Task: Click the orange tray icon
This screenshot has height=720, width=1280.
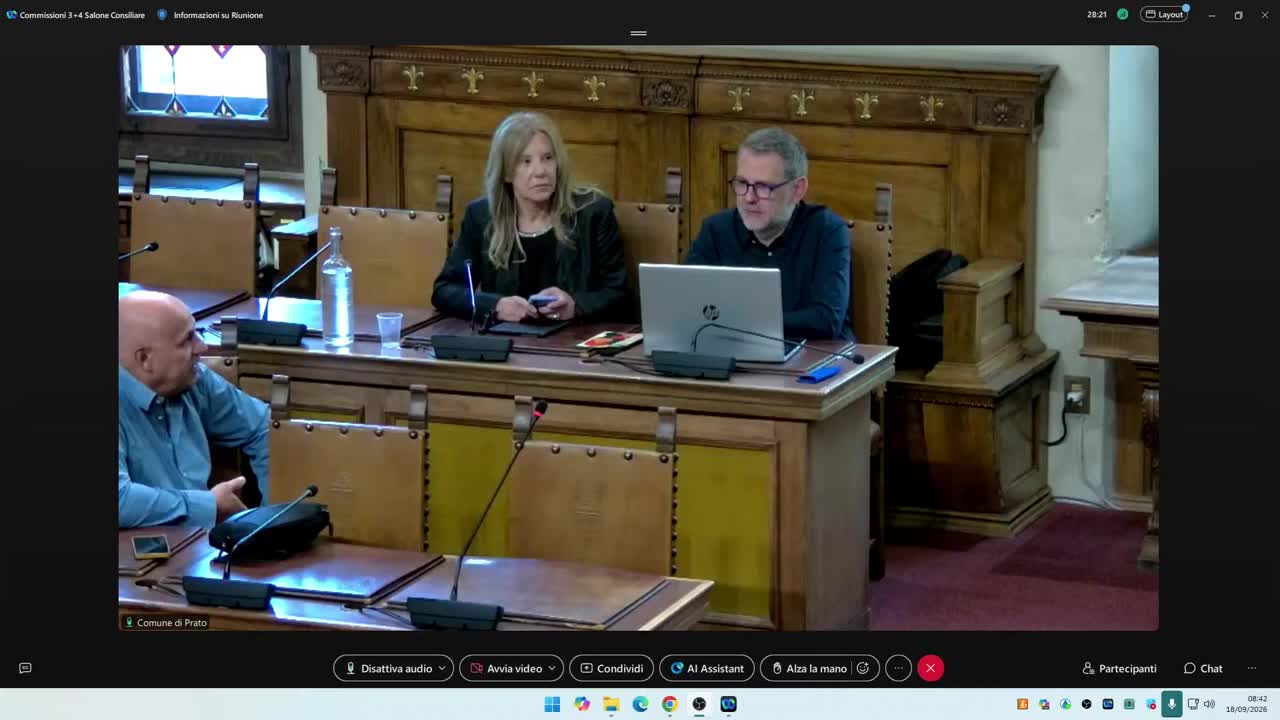Action: (x=1023, y=704)
